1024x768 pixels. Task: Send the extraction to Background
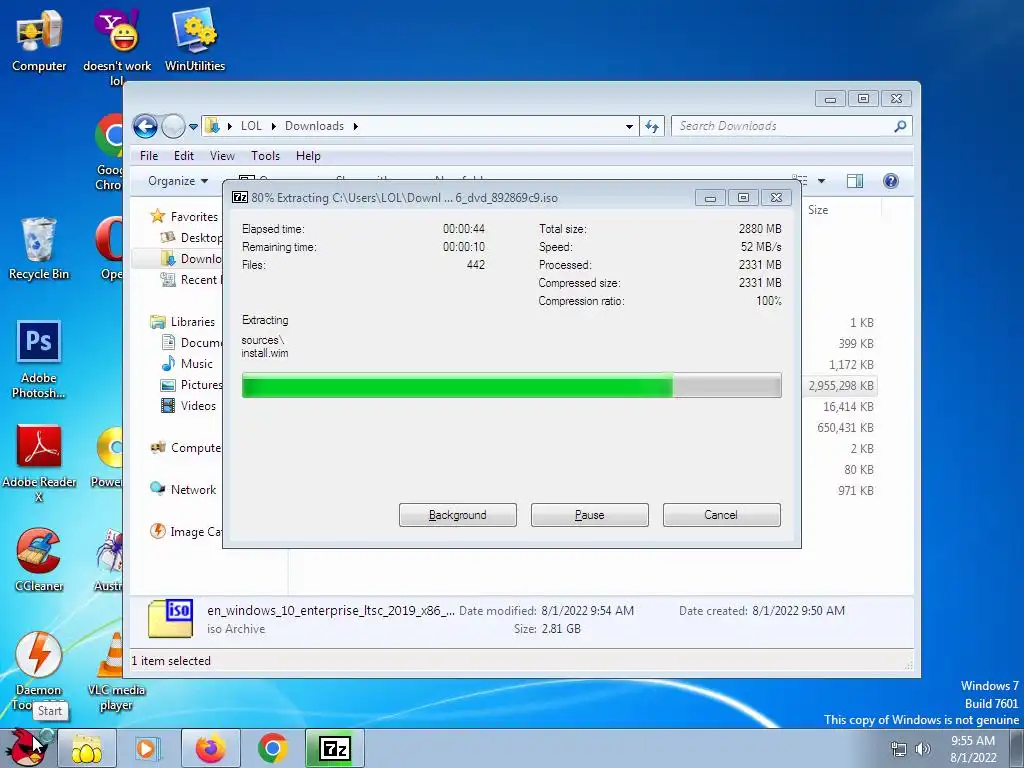[458, 515]
